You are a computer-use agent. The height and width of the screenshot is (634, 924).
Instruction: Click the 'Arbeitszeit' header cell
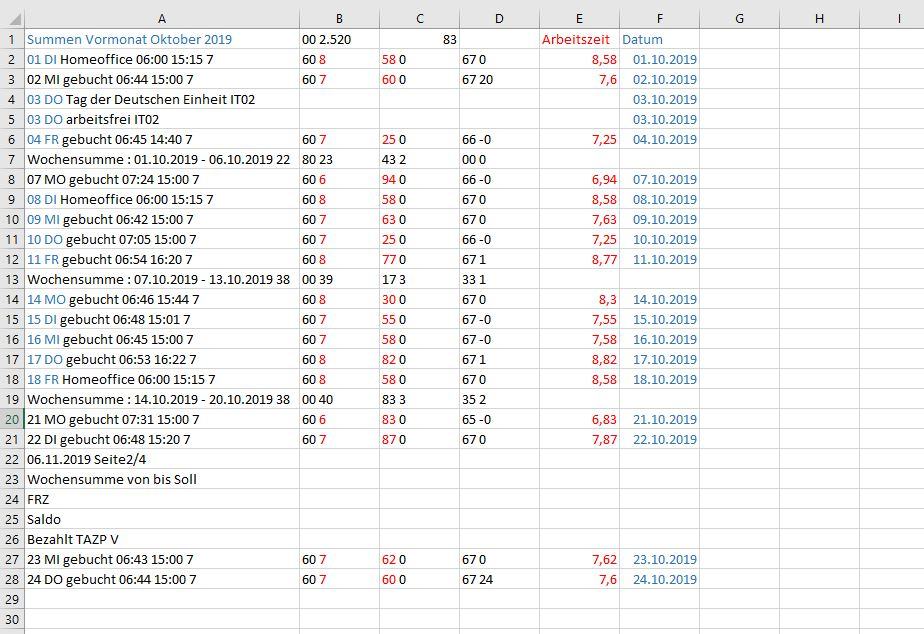point(579,39)
